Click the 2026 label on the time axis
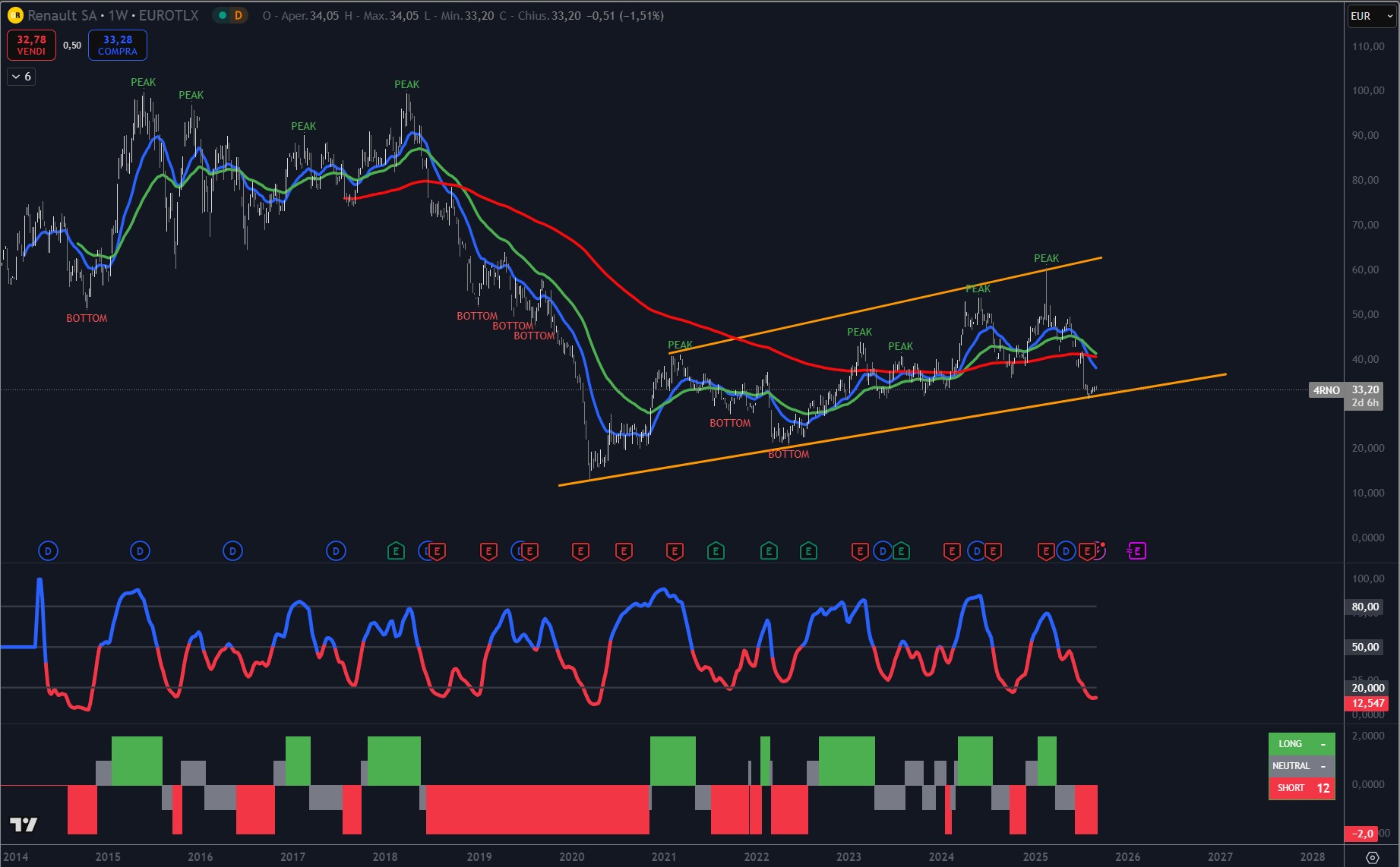The image size is (1400, 867). (1127, 856)
